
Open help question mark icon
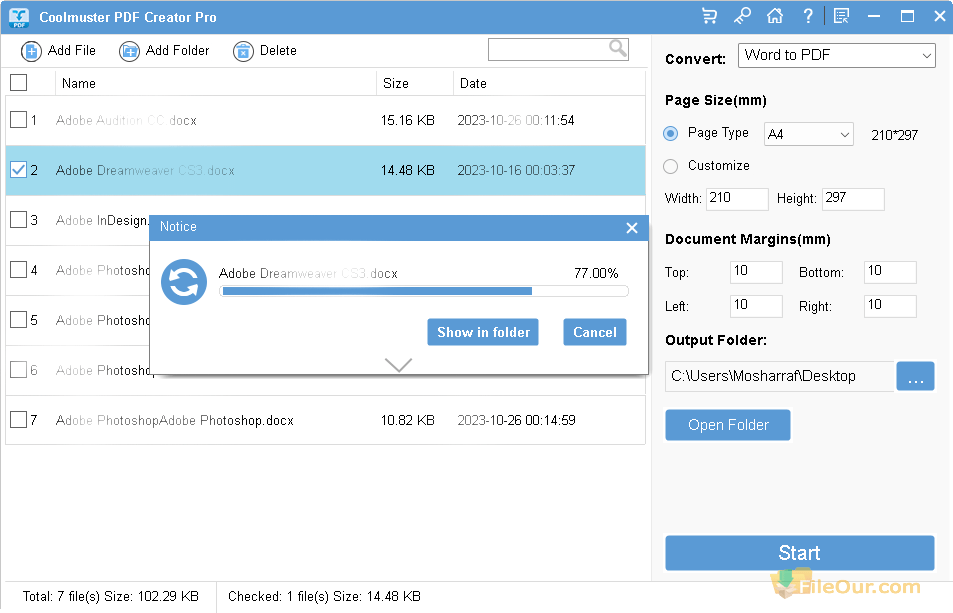pos(808,16)
